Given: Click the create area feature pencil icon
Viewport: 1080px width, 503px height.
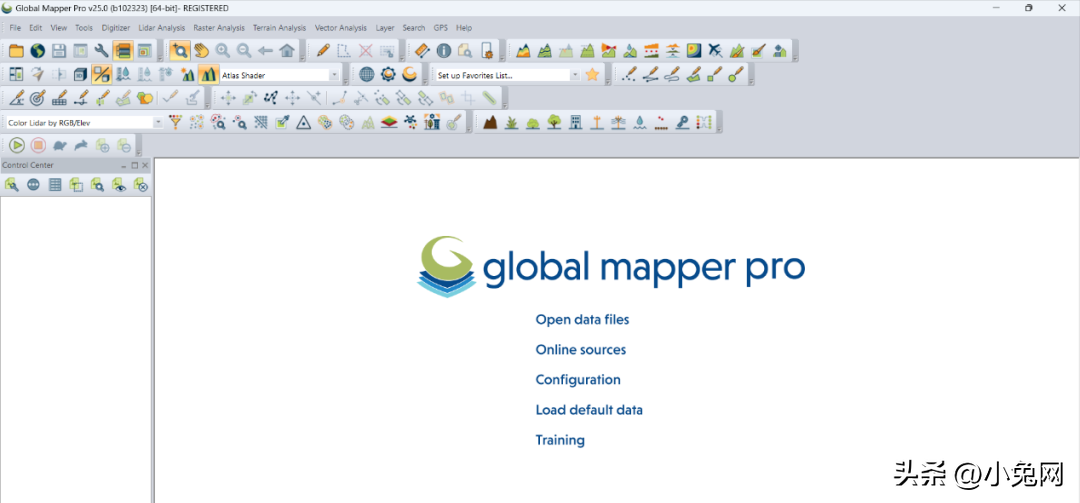Looking at the screenshot, I should point(694,74).
